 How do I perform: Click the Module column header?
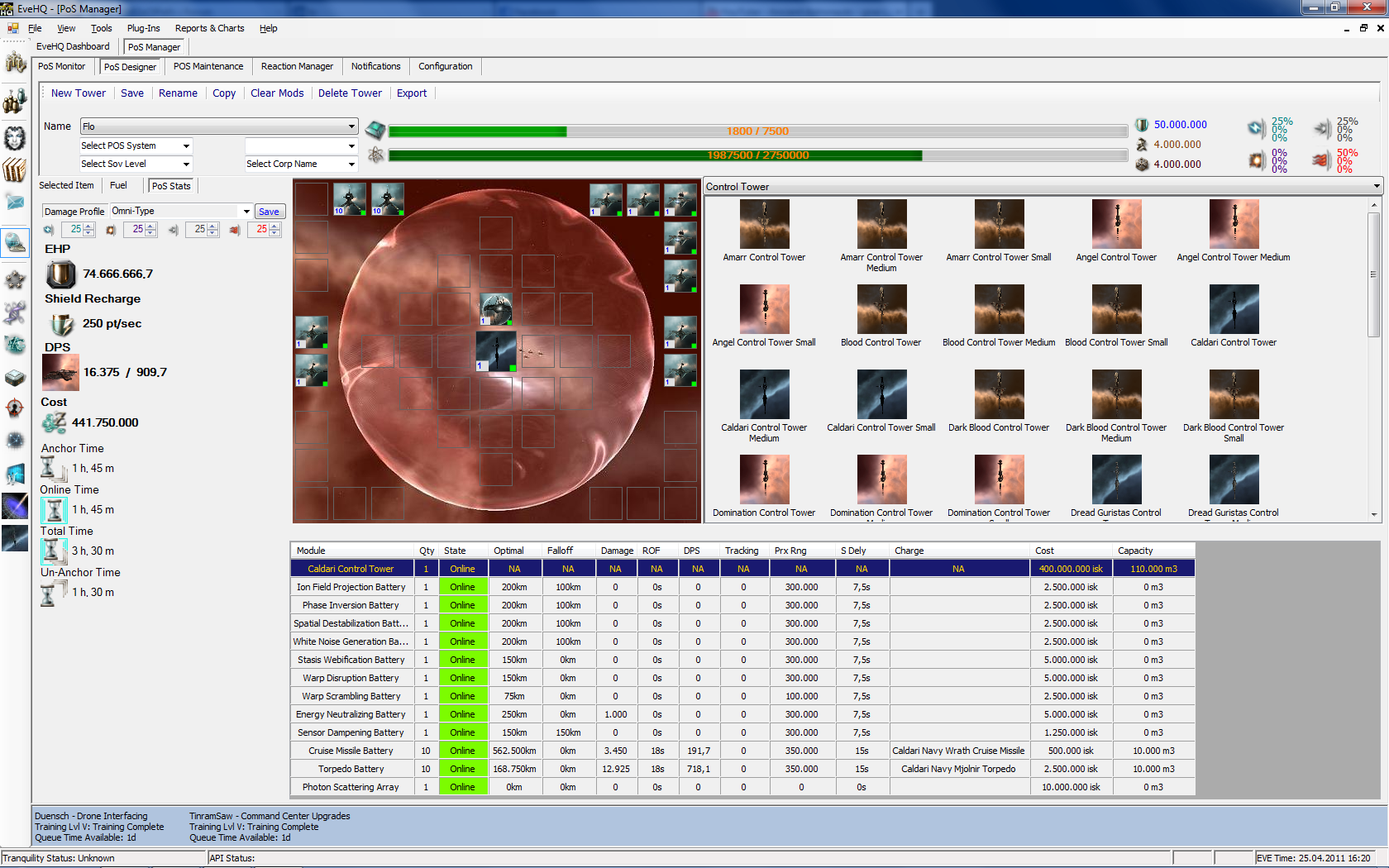352,551
